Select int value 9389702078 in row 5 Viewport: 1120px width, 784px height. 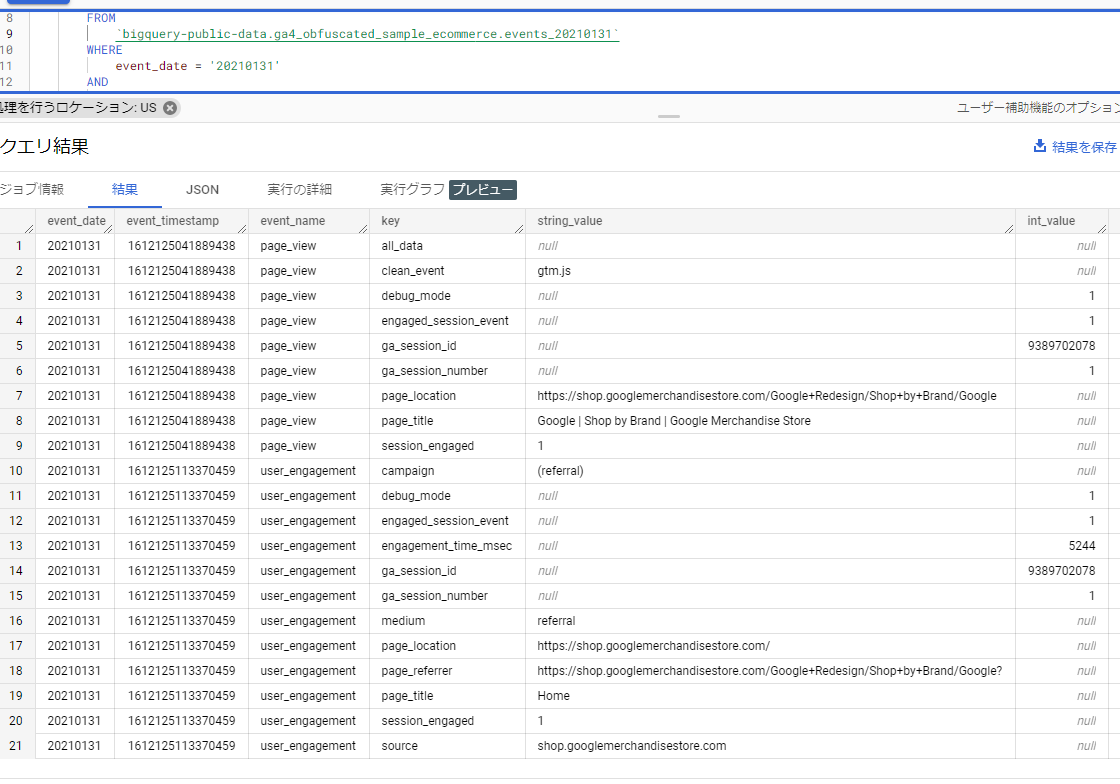(x=1061, y=346)
